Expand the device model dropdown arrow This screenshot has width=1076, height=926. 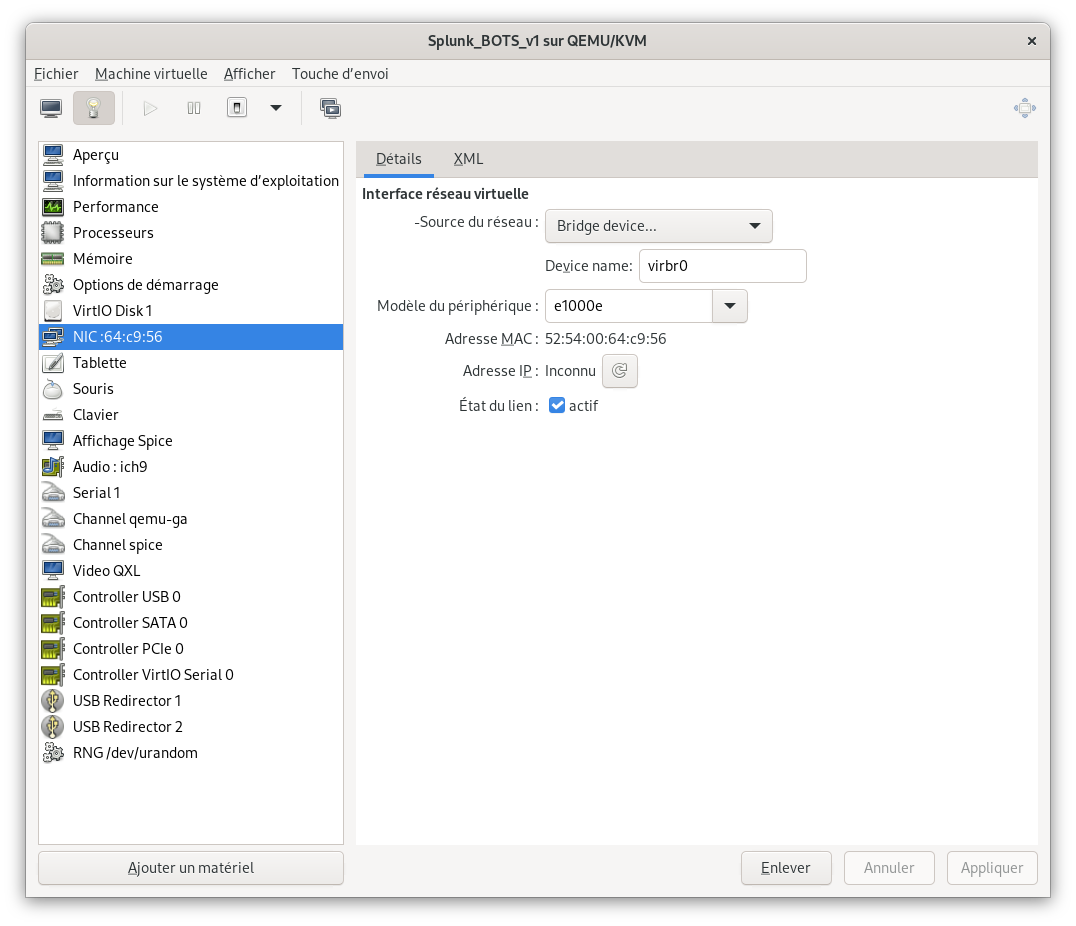click(729, 306)
